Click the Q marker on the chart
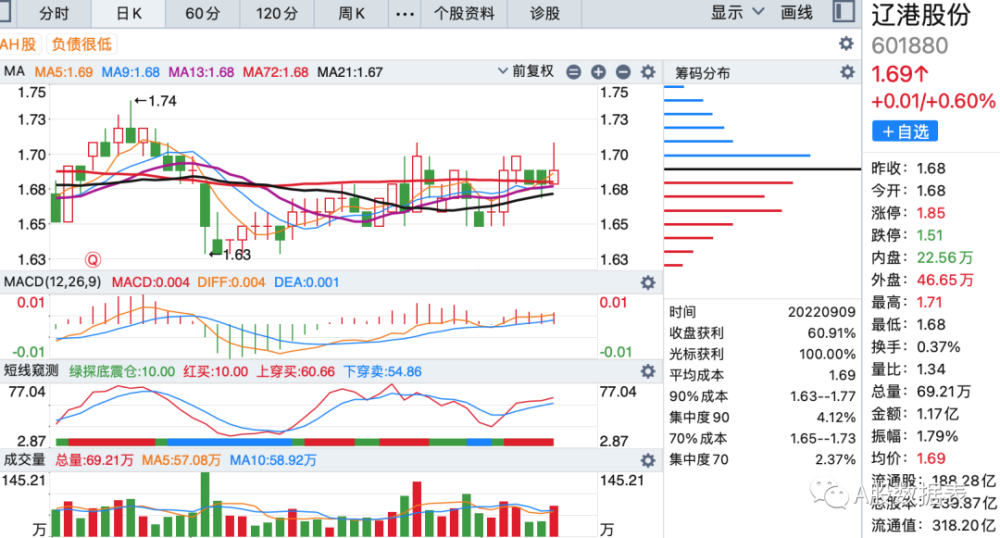The image size is (1000, 538). pos(93,259)
